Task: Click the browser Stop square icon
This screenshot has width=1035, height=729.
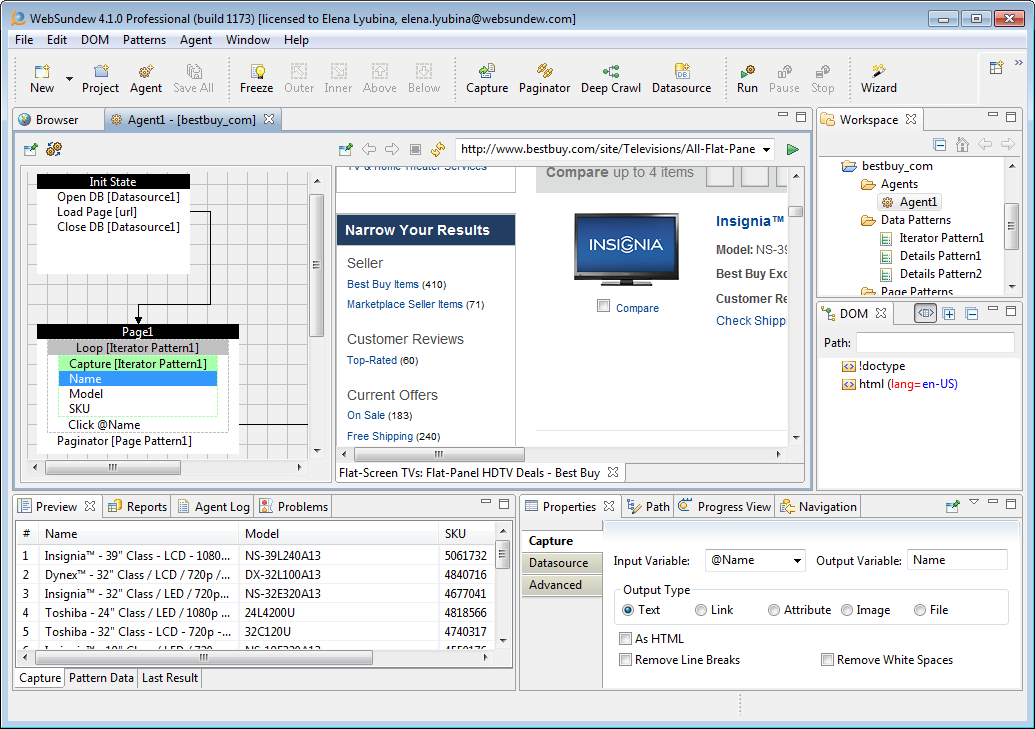Action: pos(415,149)
